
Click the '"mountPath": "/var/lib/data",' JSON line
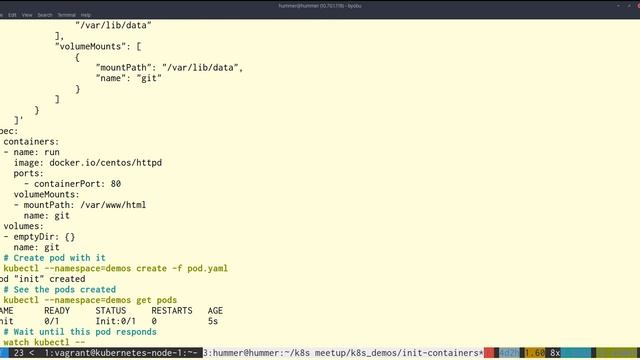[169, 68]
